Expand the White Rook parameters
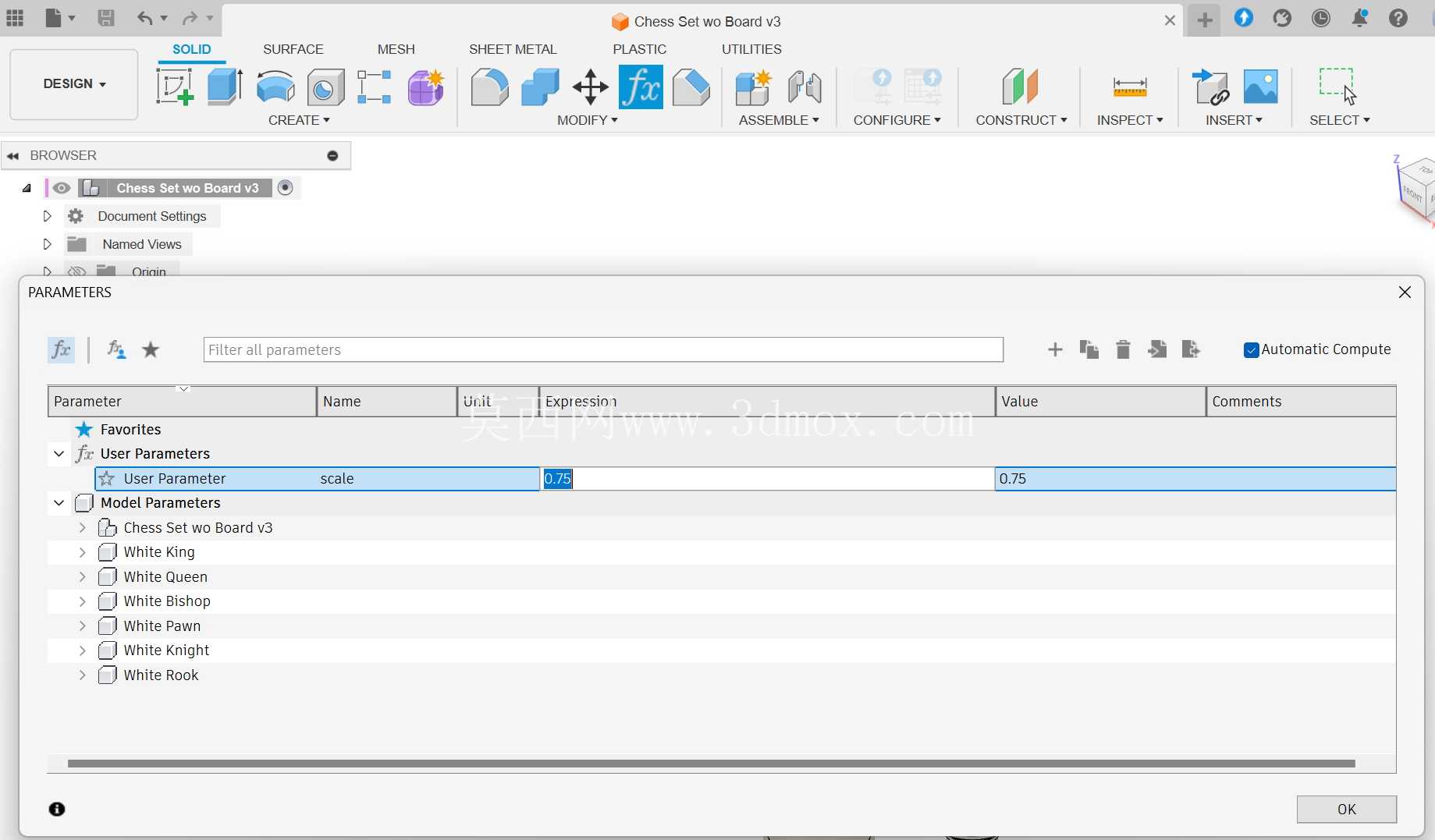 [x=83, y=675]
